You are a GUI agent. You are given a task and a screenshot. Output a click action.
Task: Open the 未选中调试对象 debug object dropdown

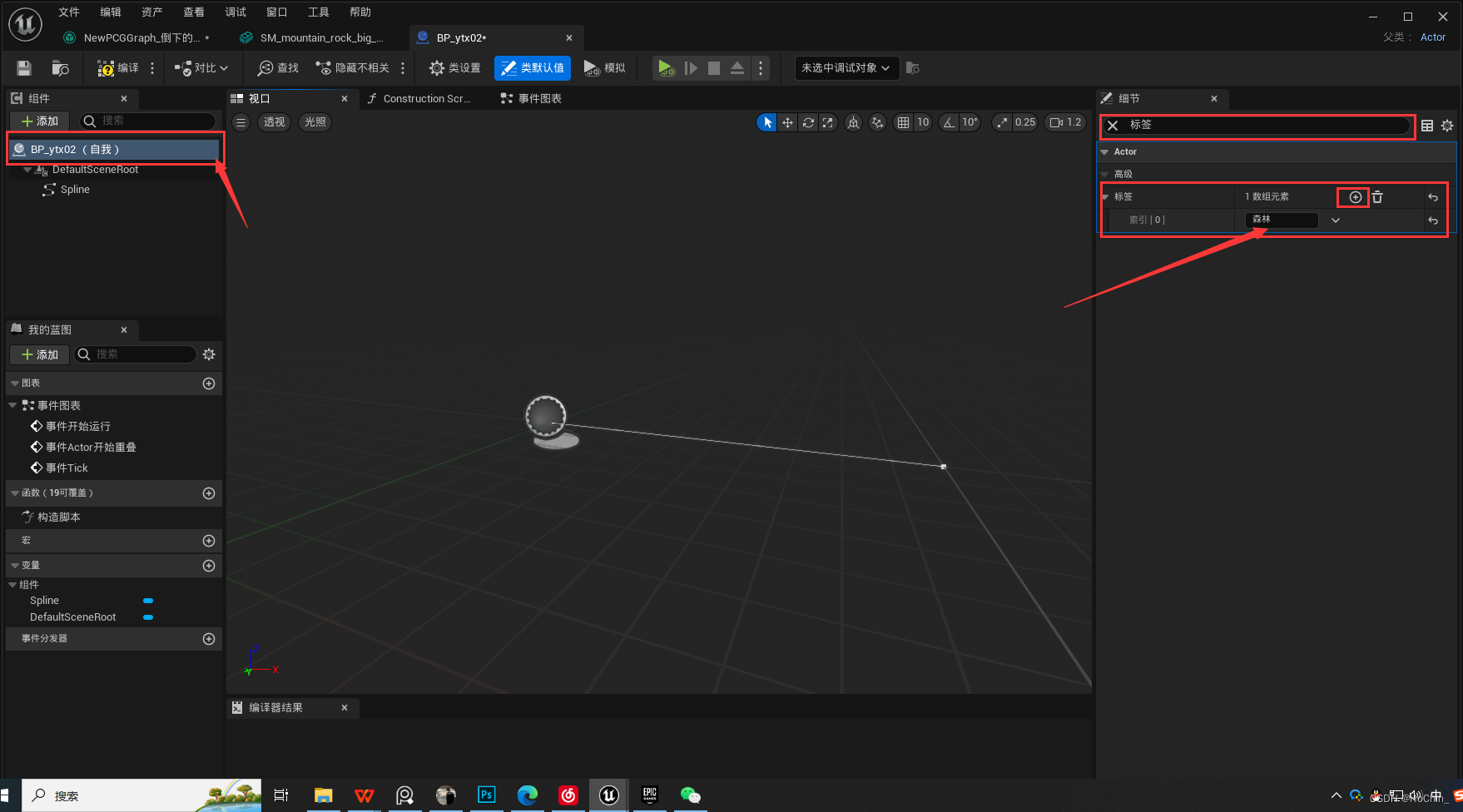coord(846,68)
